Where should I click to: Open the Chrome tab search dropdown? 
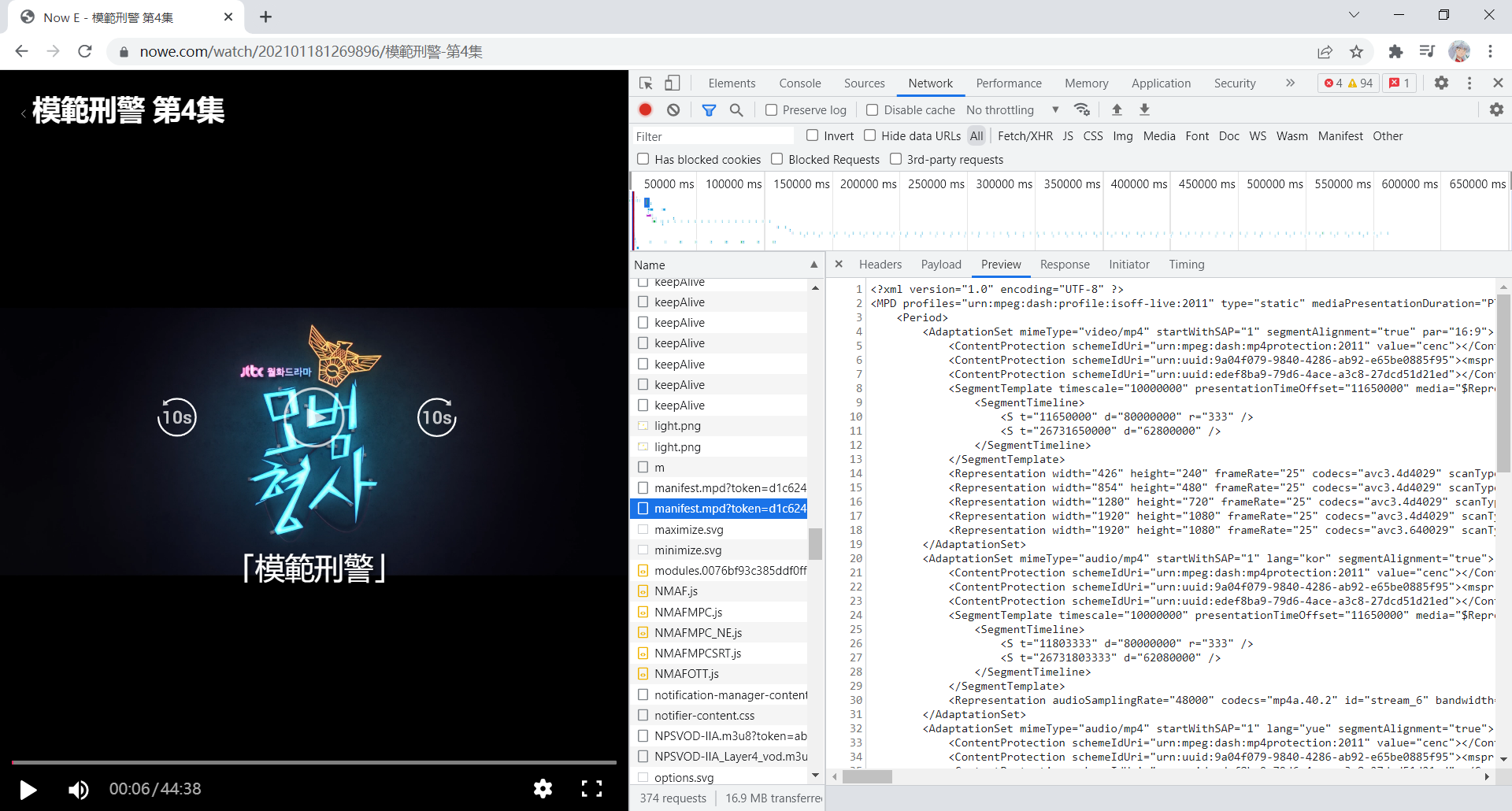(1354, 15)
